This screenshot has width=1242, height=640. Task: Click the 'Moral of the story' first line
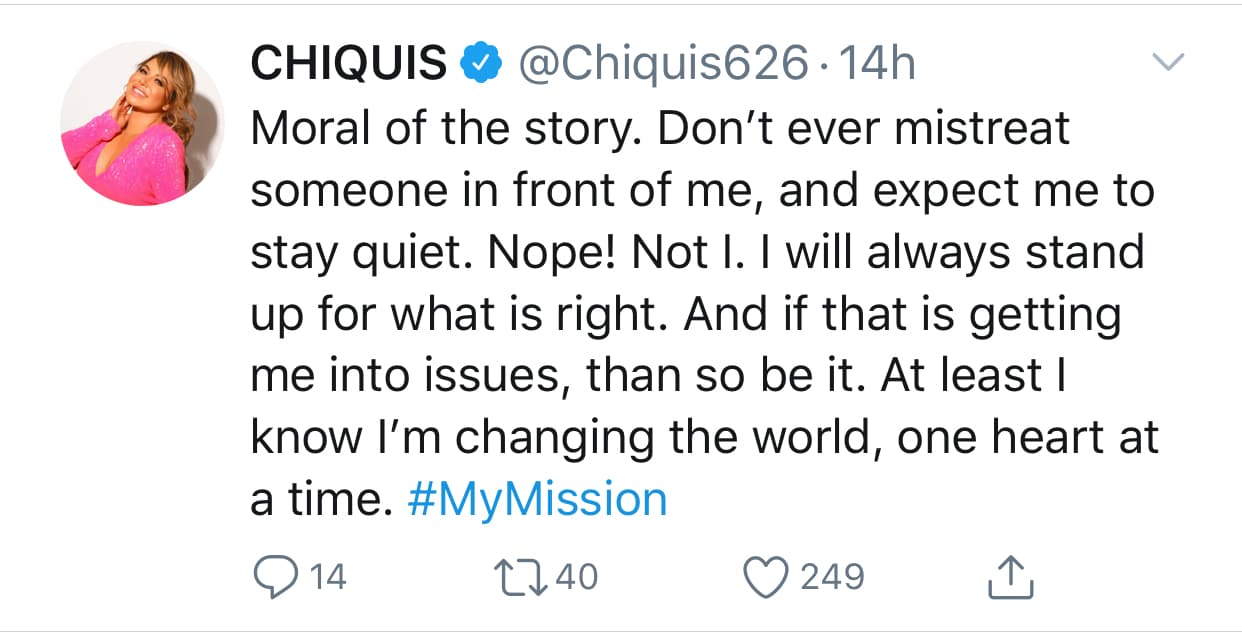(660, 128)
